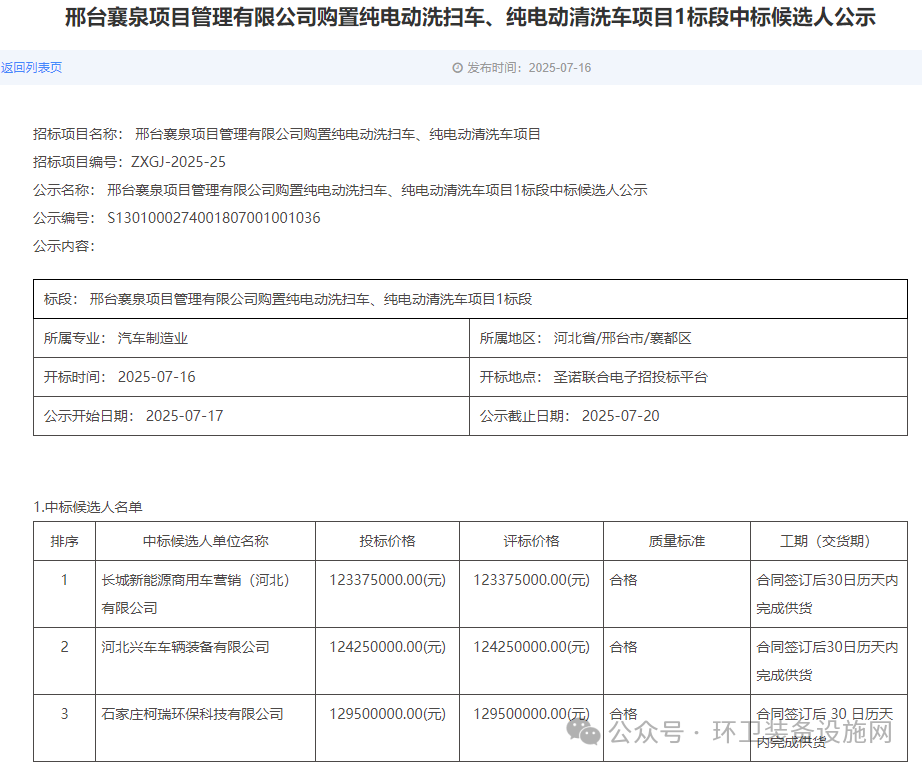Click delivery term of second candidate row

coord(829,661)
